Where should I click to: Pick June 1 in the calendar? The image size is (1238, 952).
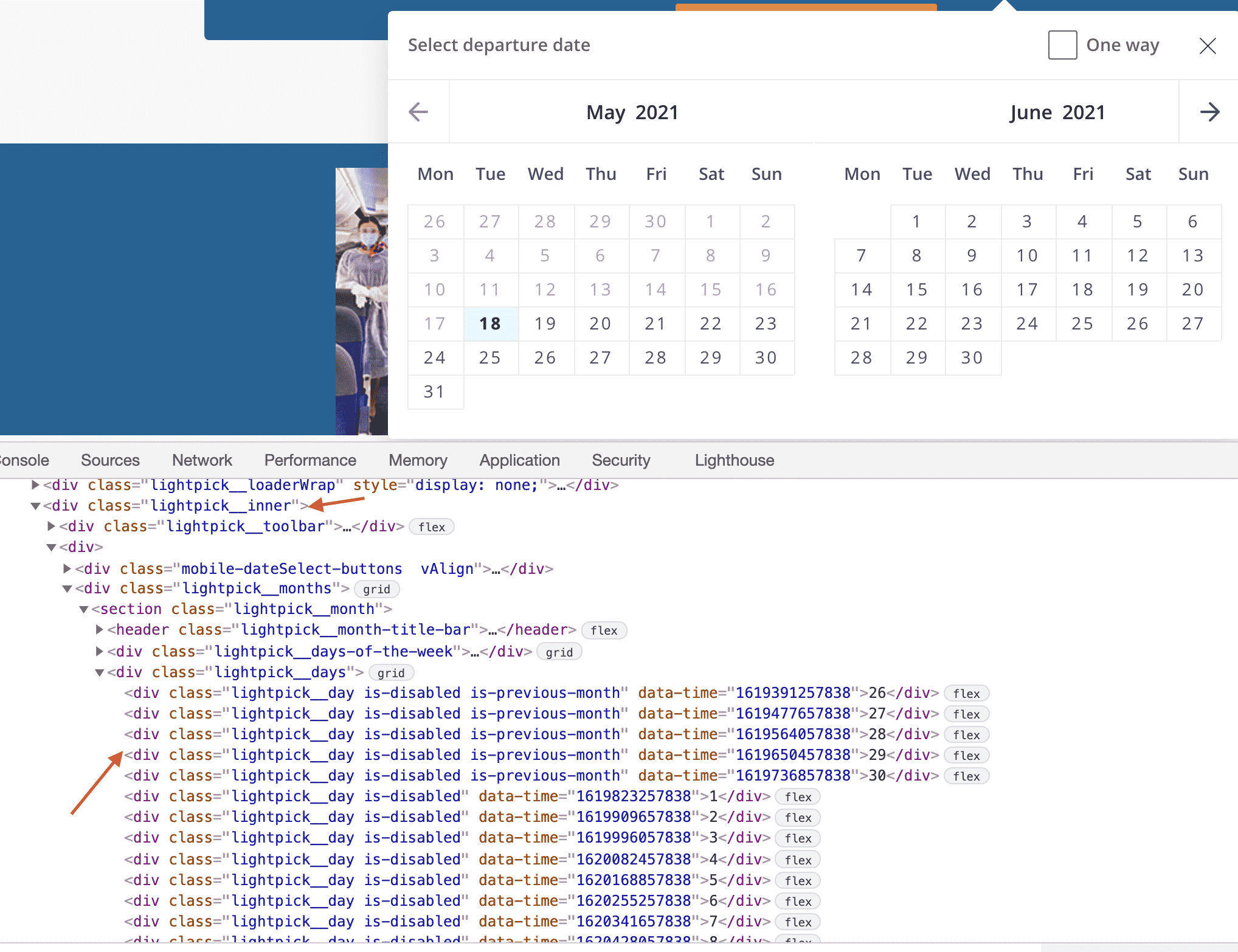(x=917, y=221)
